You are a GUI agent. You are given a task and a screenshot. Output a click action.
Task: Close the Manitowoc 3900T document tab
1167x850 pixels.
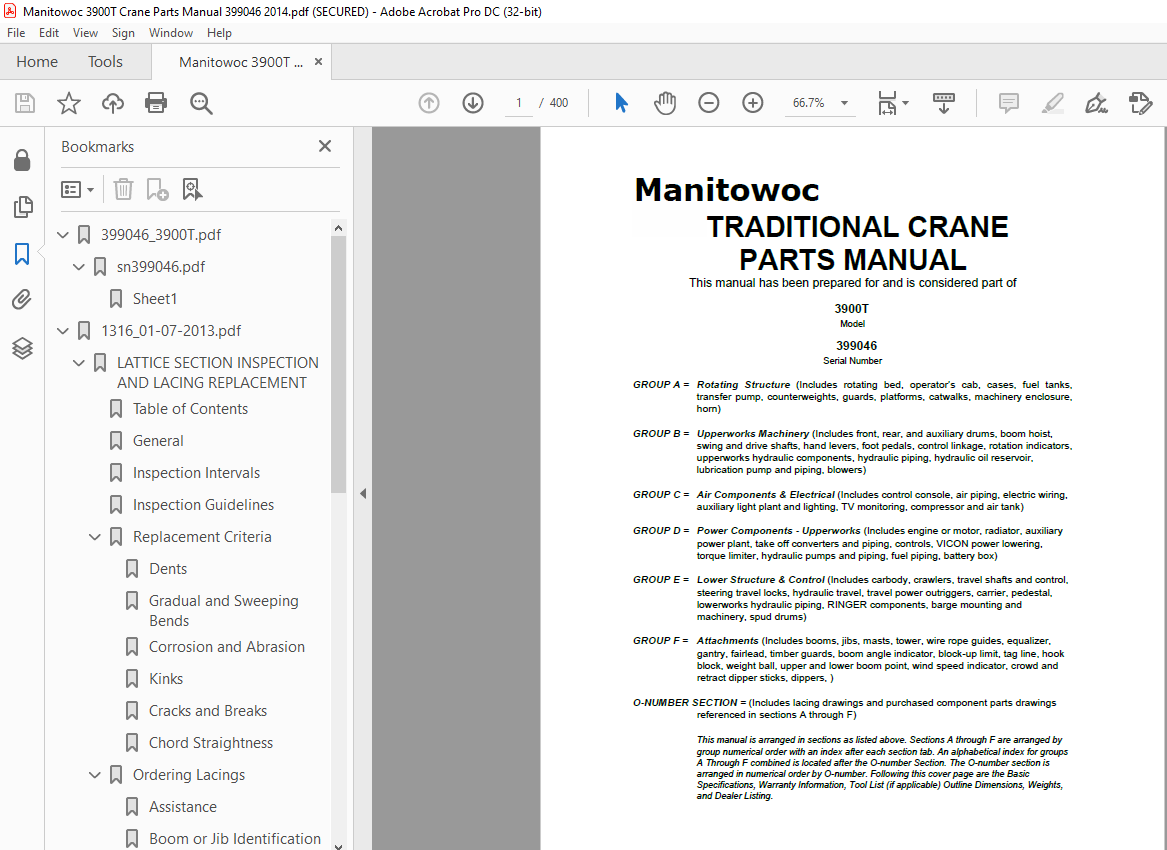click(319, 62)
